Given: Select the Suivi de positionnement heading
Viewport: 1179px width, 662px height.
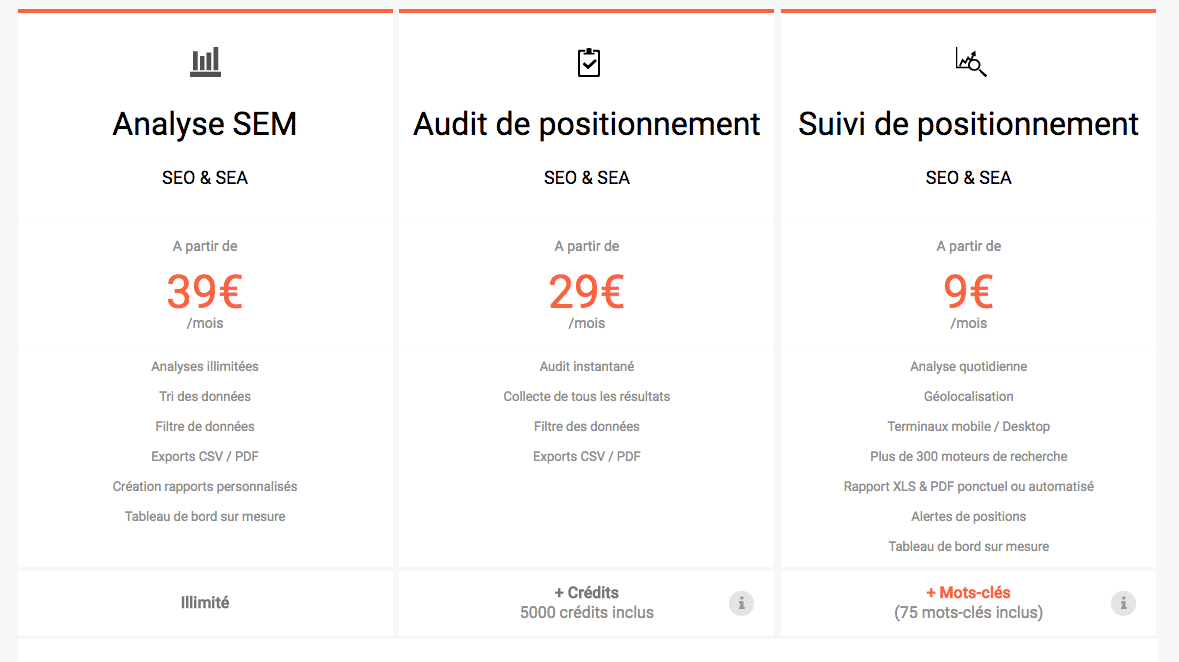Looking at the screenshot, I should pos(968,124).
